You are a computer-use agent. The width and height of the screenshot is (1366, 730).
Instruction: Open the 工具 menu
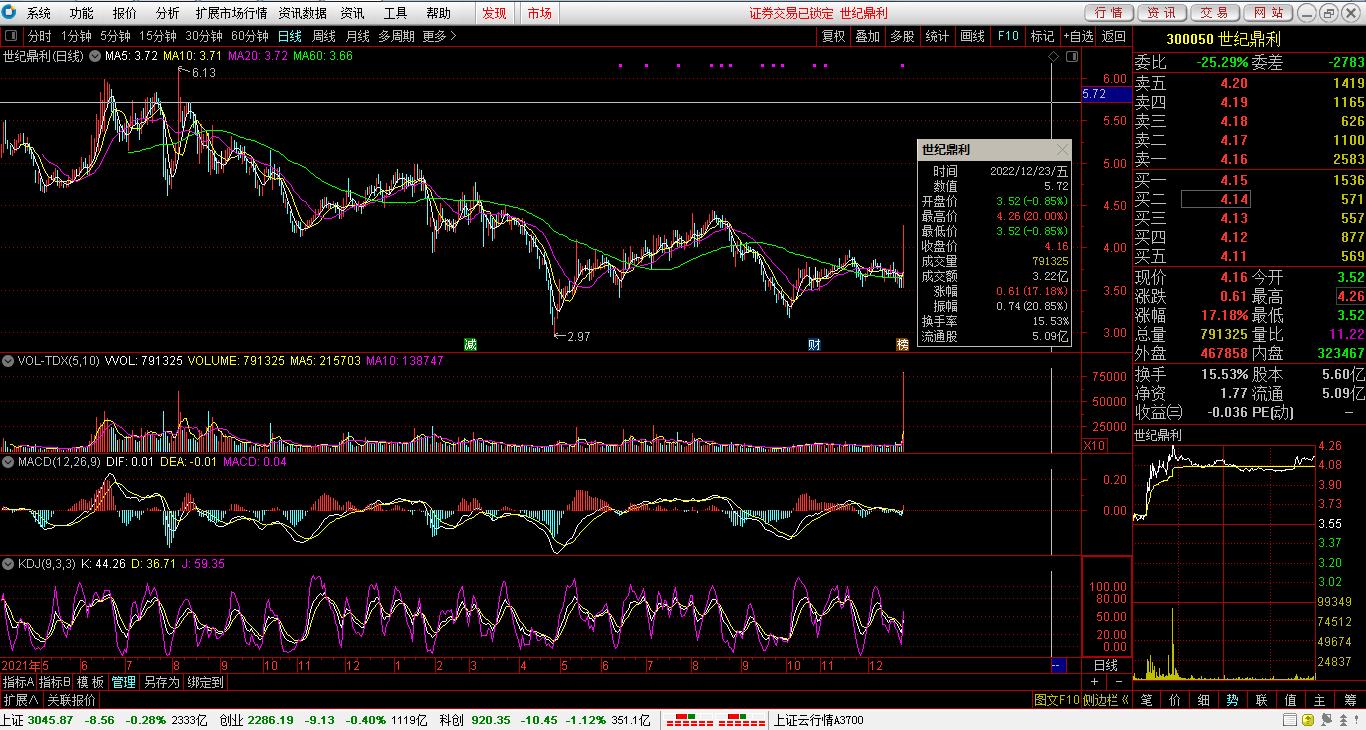[395, 13]
